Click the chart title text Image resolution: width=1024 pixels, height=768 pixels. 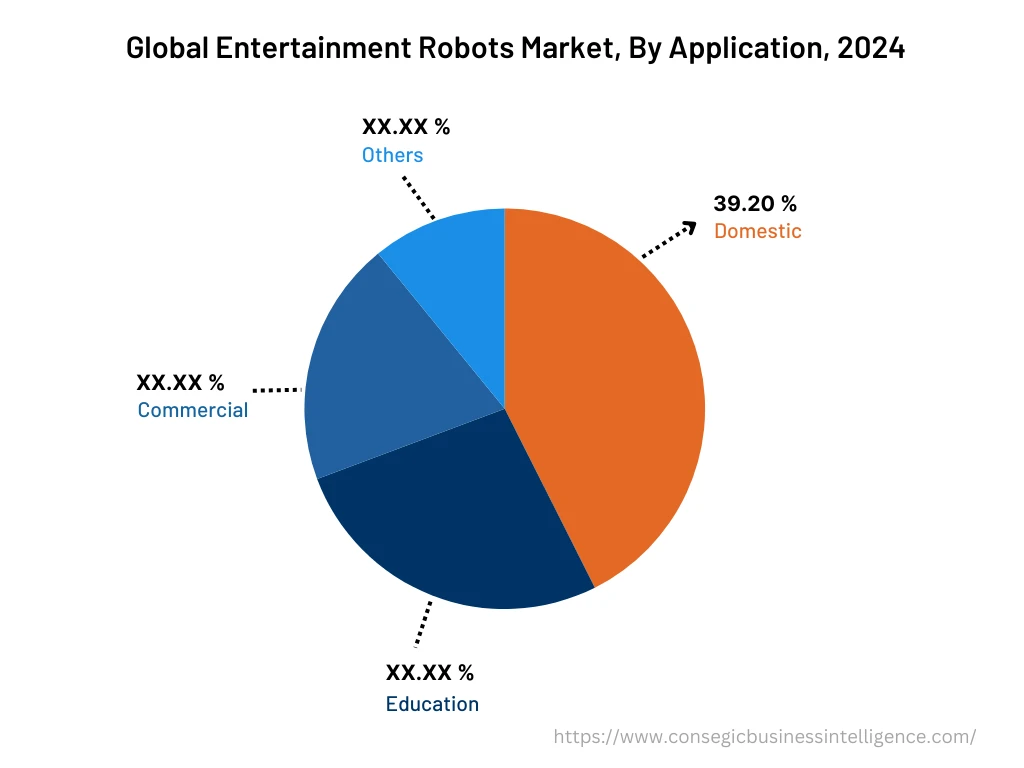click(x=516, y=48)
